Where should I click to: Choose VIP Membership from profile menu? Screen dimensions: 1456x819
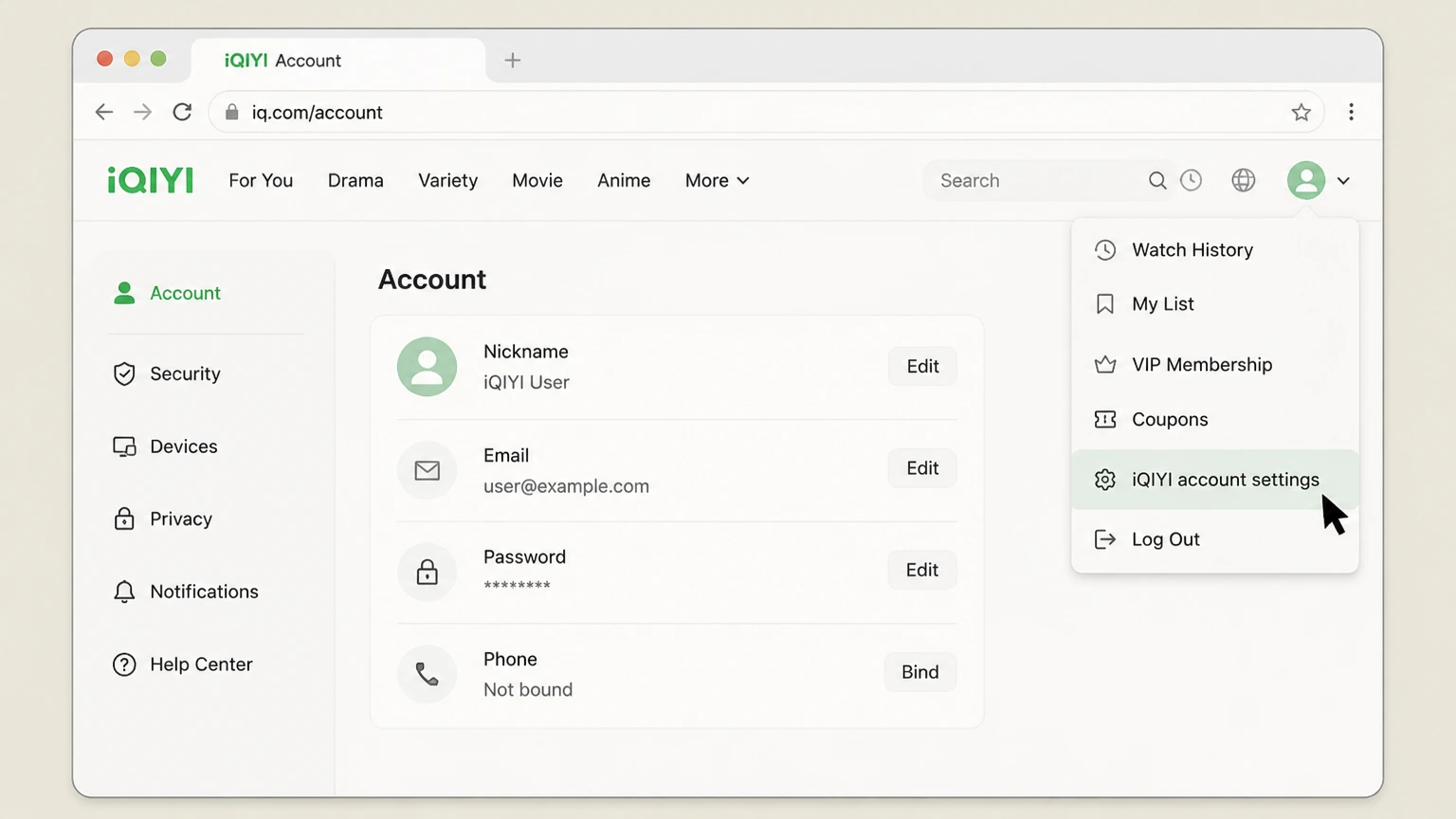pos(1215,365)
